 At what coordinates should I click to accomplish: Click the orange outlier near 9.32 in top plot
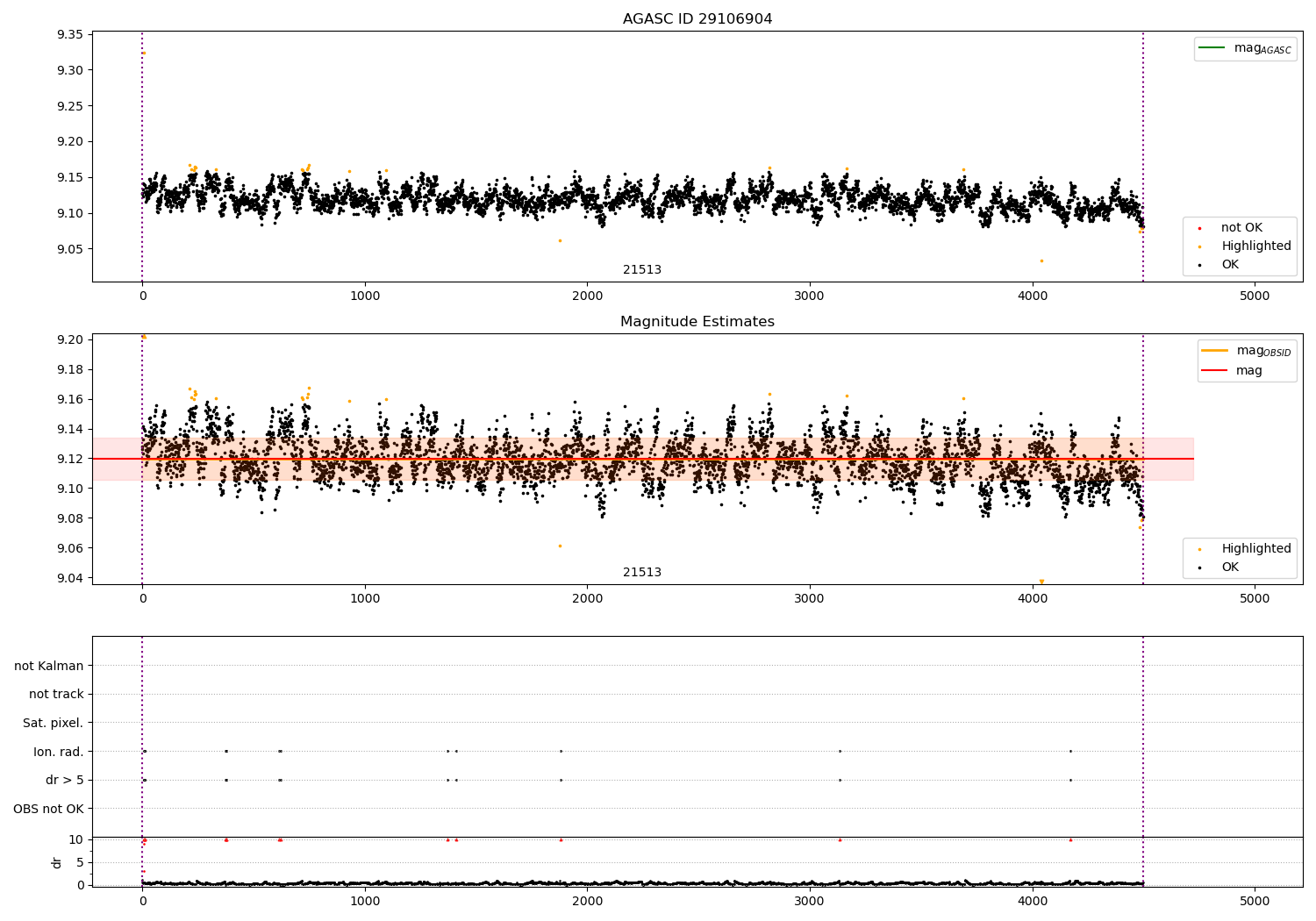(x=144, y=53)
